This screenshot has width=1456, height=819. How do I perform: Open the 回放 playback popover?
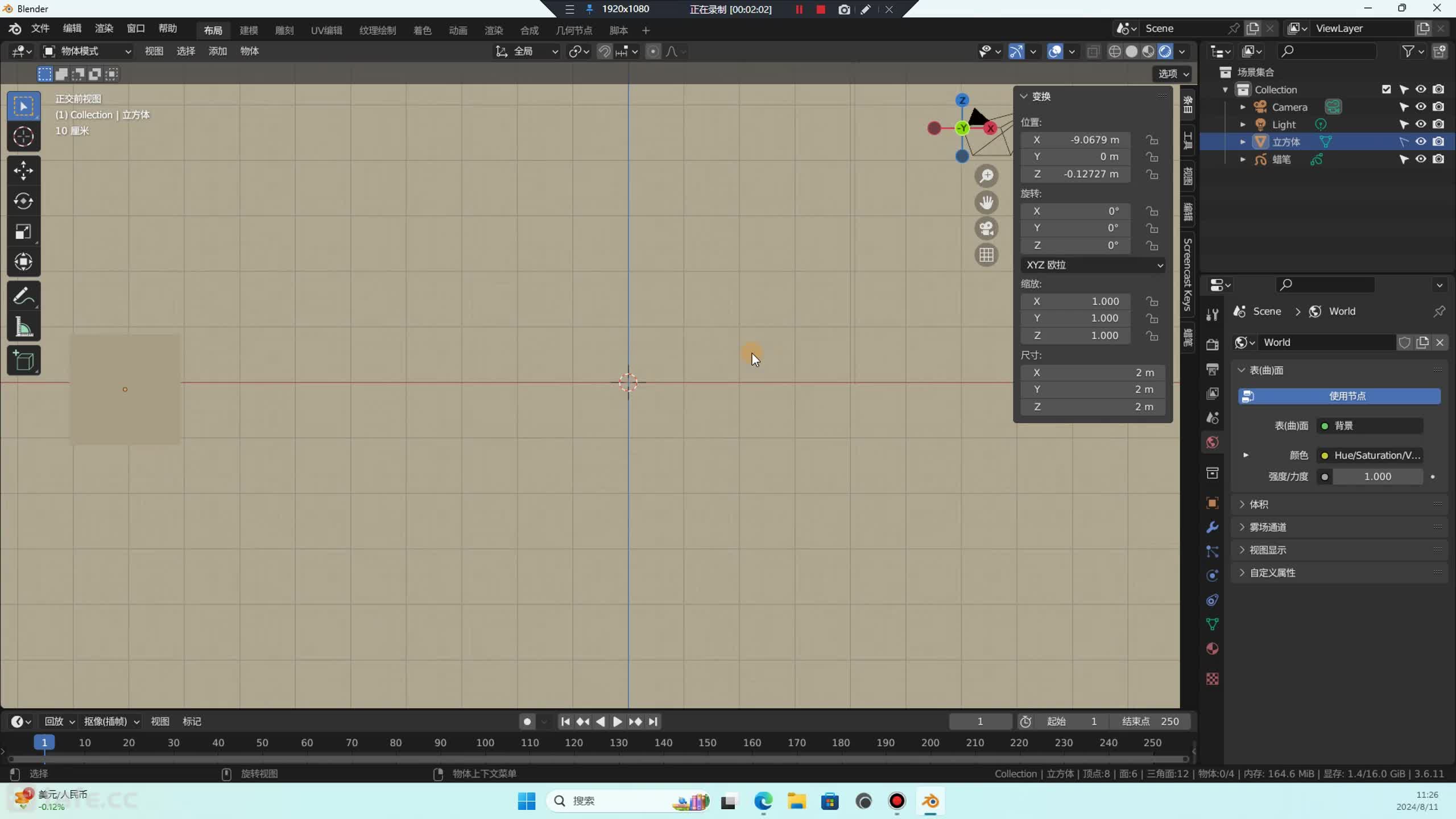59,722
